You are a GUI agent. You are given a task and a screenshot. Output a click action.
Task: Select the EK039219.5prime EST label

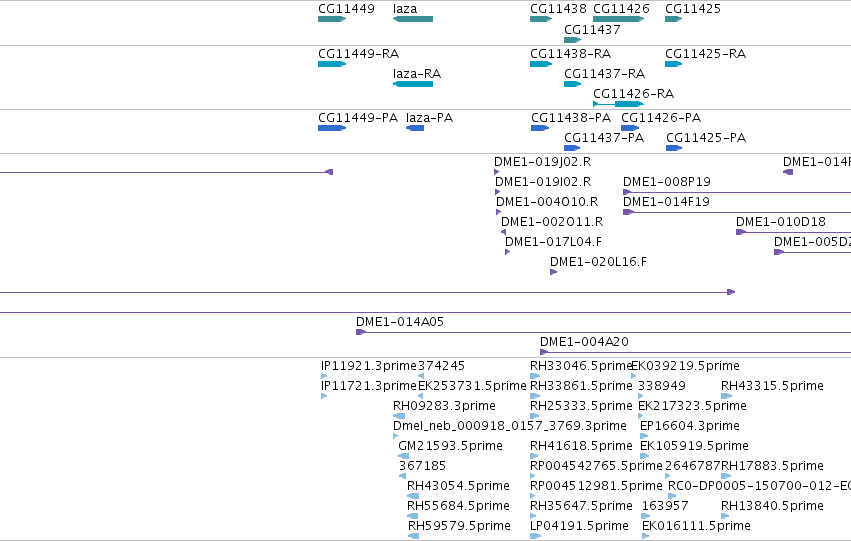coord(685,366)
